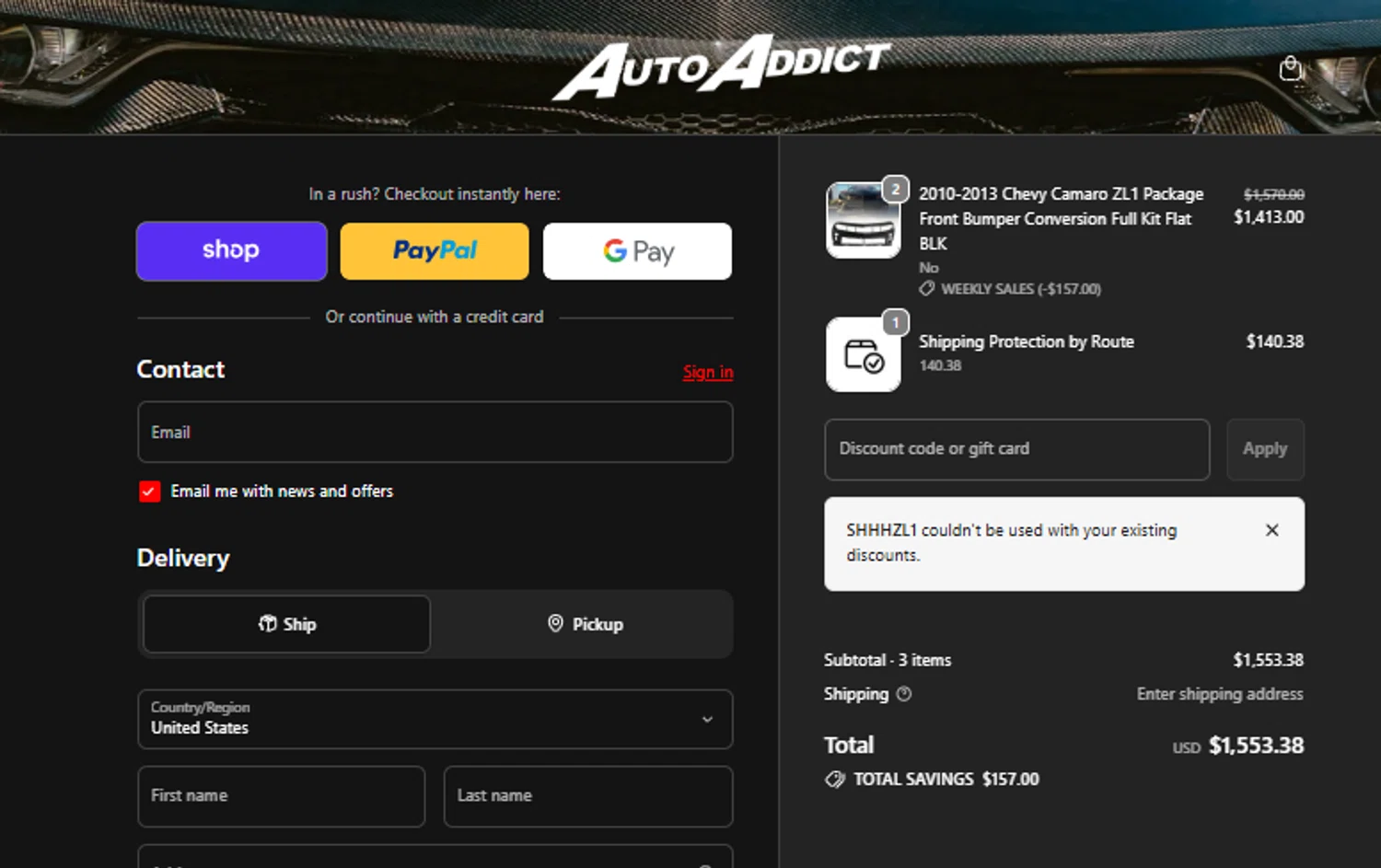The height and width of the screenshot is (868, 1381).
Task: Uncheck Email me with news and offers
Action: coord(149,492)
